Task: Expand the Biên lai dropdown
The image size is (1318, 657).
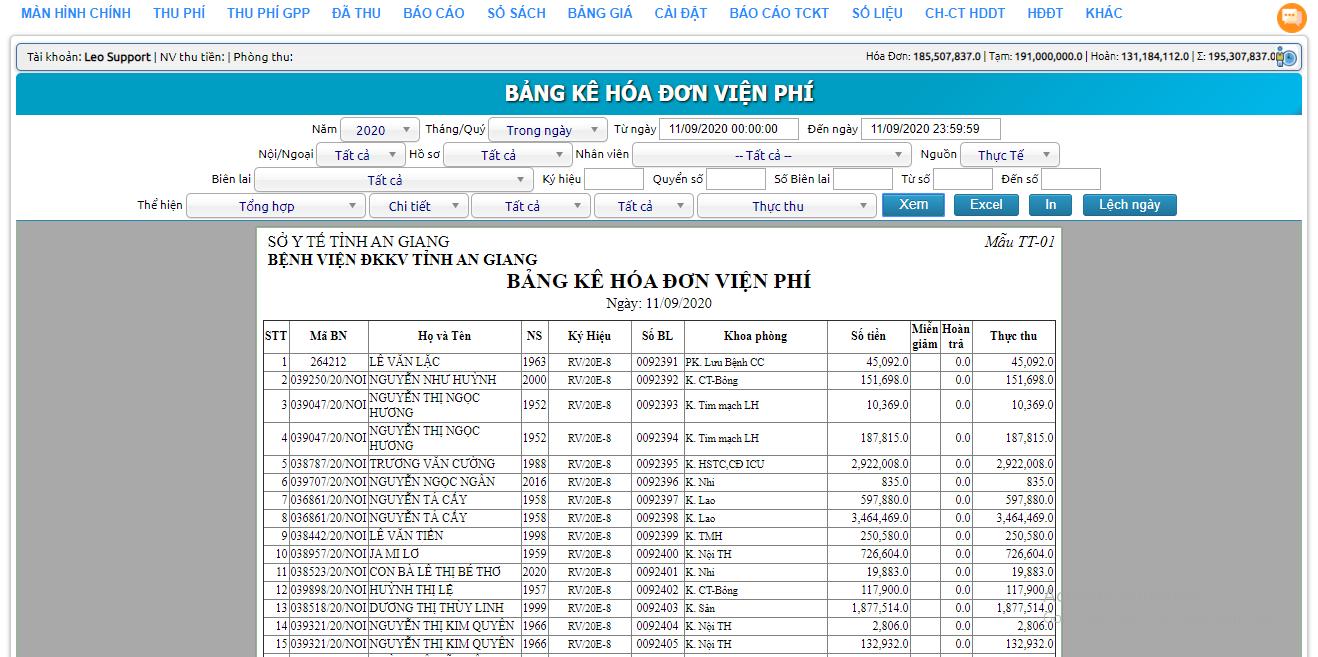Action: point(394,180)
